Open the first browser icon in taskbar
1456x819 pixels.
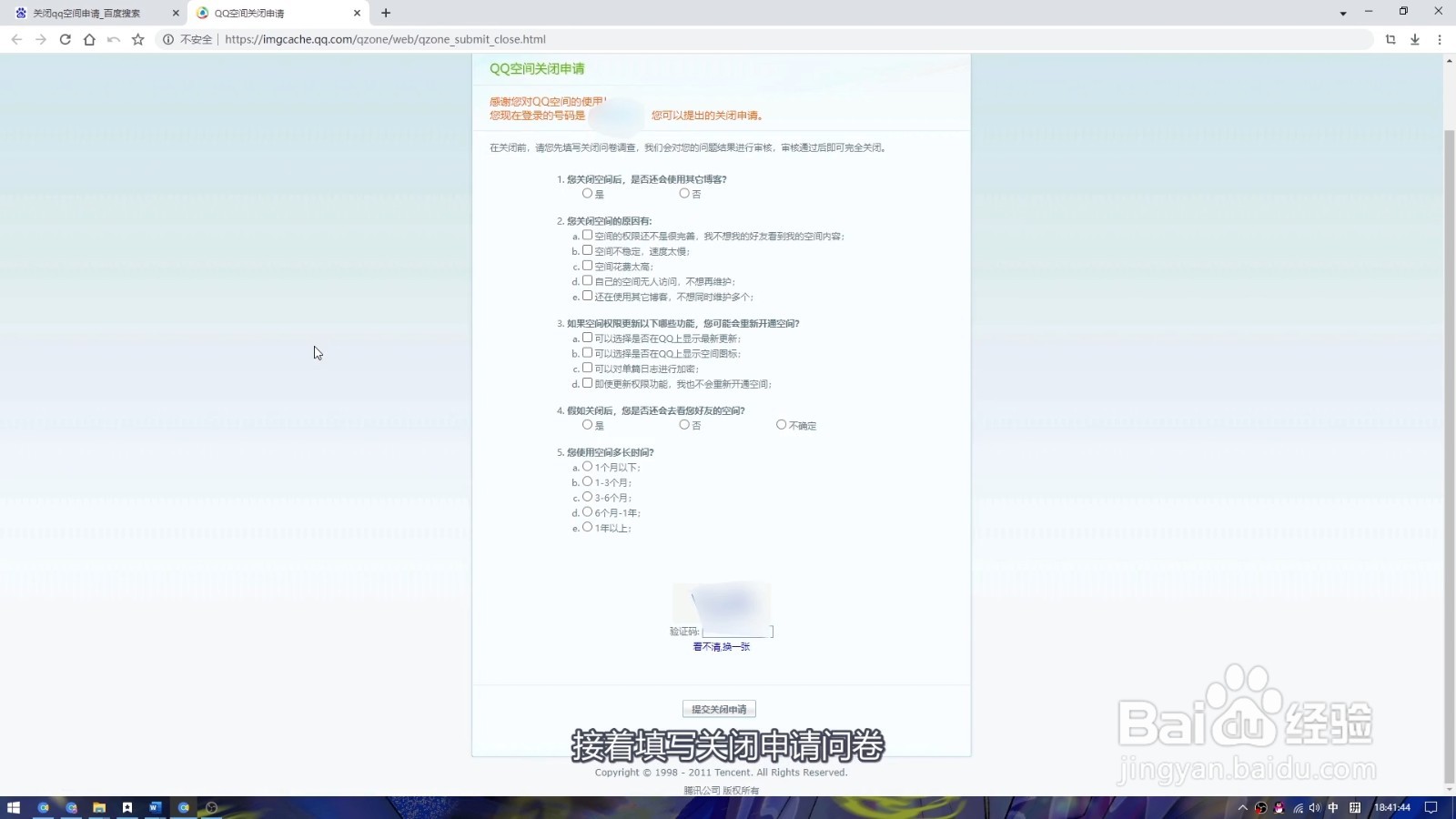[43, 807]
